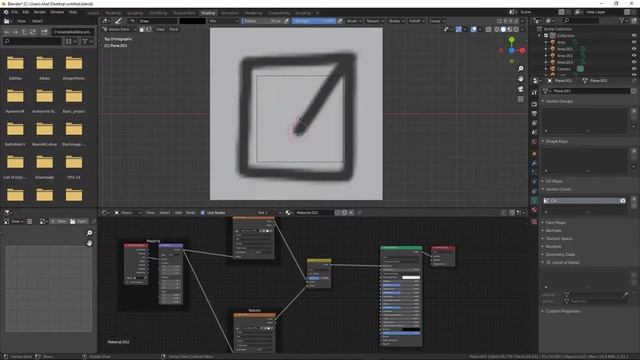
Task: Expand the UV Maps panel
Action: point(554,181)
